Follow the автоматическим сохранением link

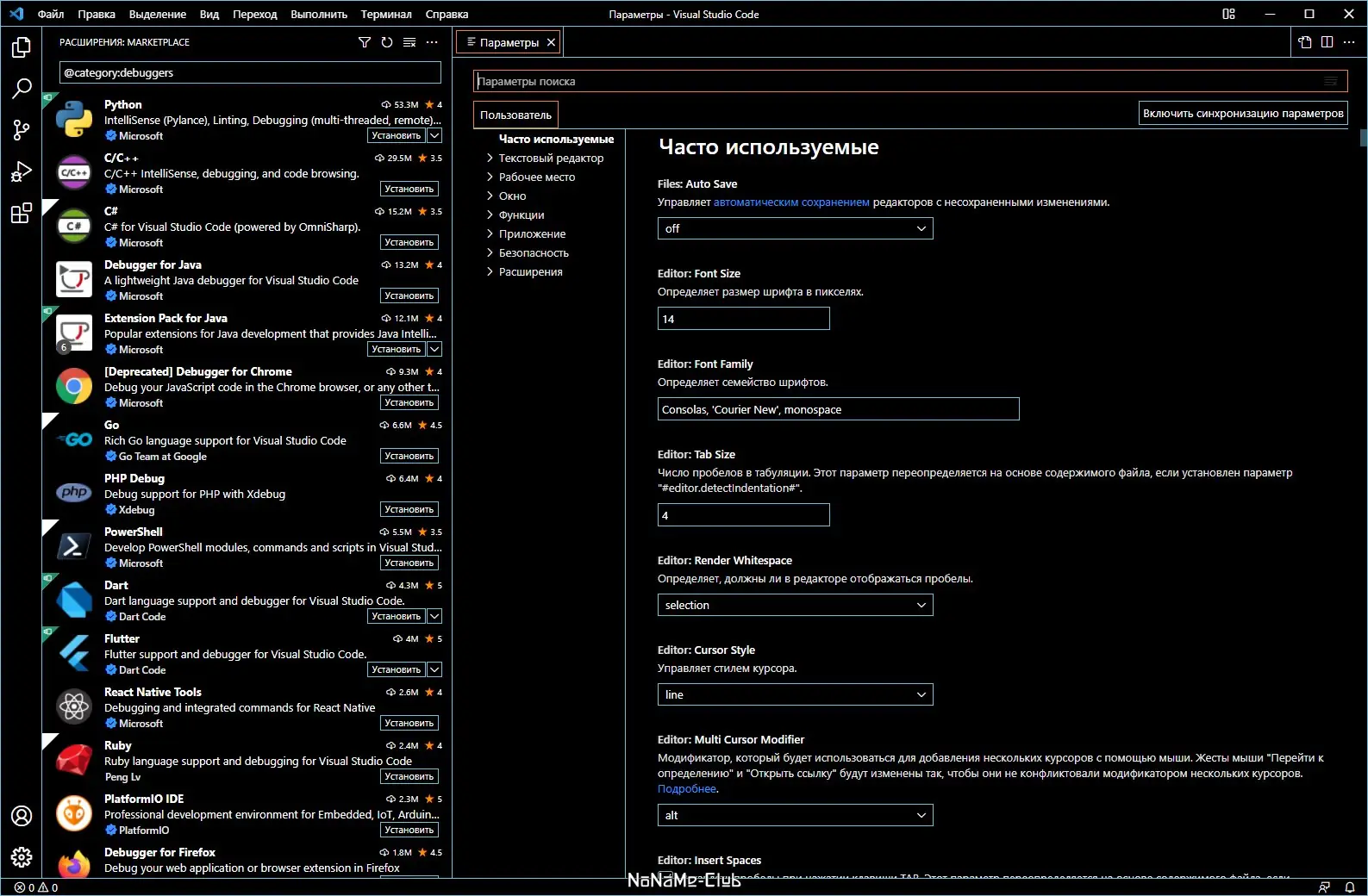[791, 202]
